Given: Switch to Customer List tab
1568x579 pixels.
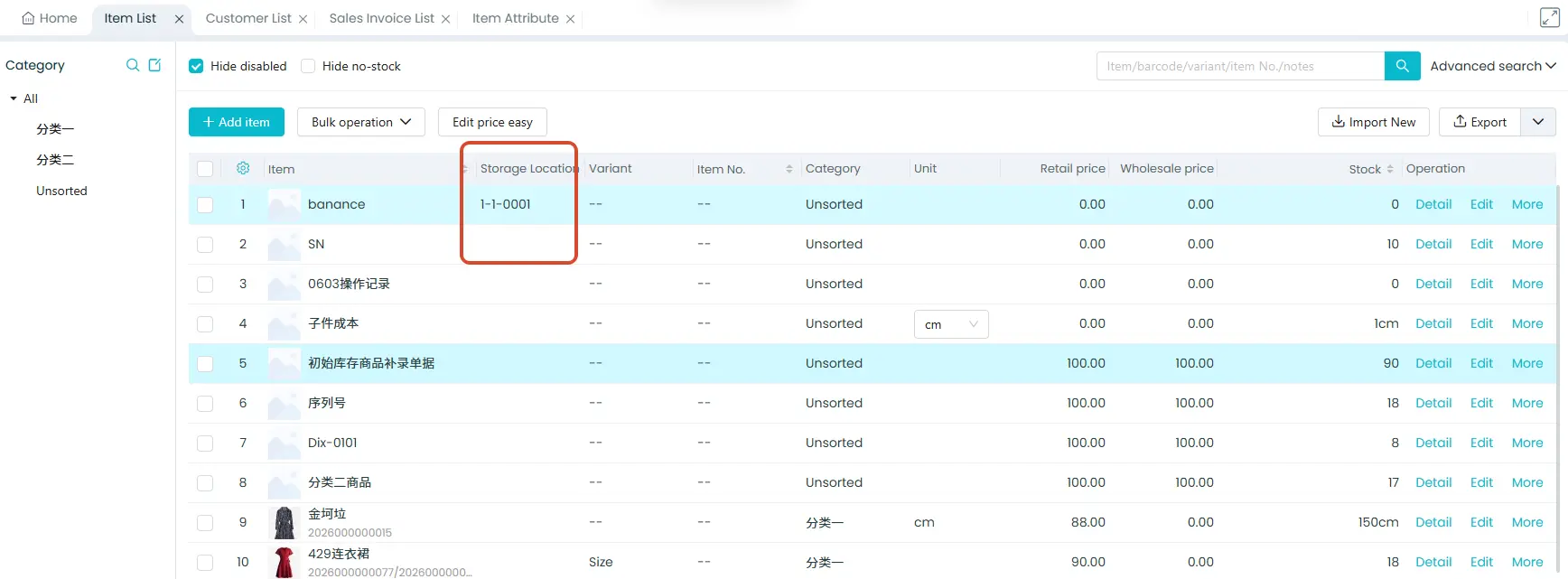Looking at the screenshot, I should point(248,18).
